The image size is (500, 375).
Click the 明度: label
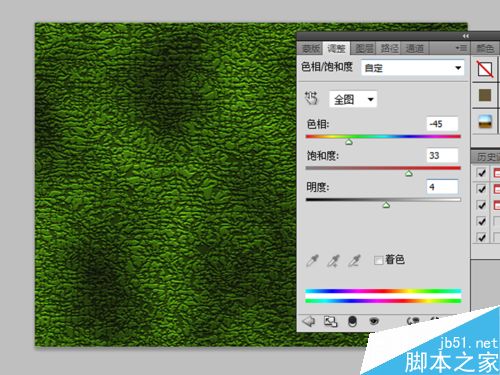pos(318,187)
